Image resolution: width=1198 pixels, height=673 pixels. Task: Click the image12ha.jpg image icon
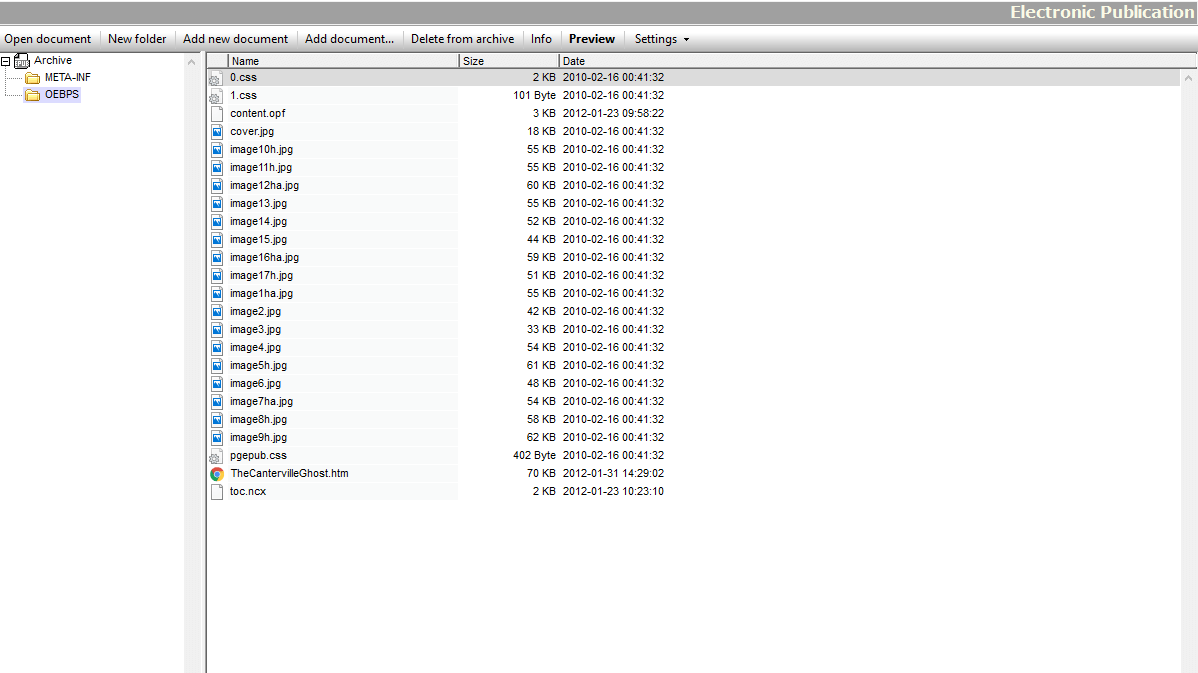217,186
